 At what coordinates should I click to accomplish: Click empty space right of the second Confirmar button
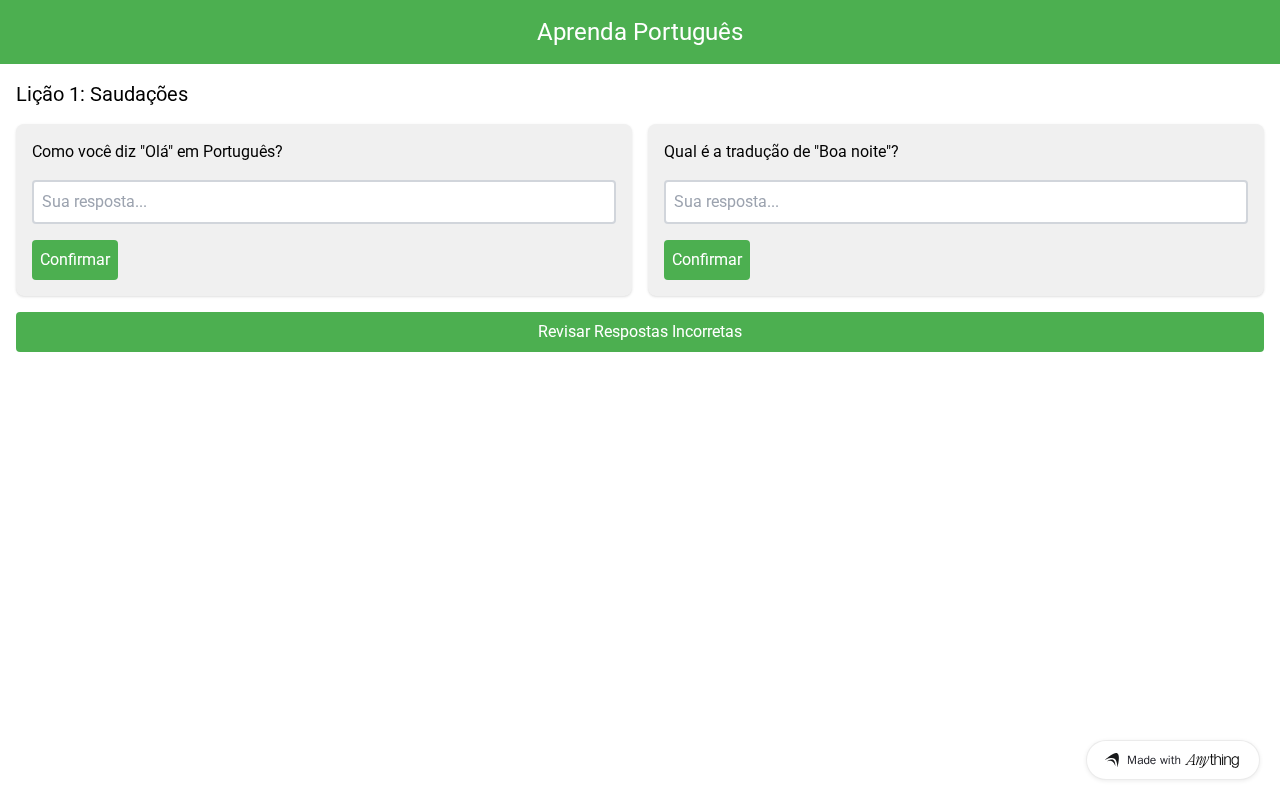(1000, 260)
